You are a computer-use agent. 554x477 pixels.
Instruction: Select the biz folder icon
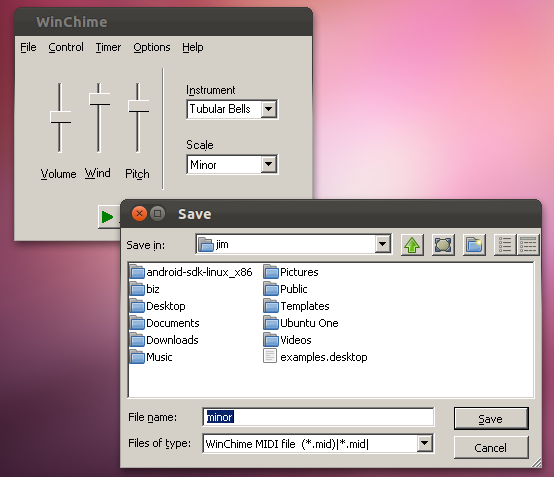137,289
